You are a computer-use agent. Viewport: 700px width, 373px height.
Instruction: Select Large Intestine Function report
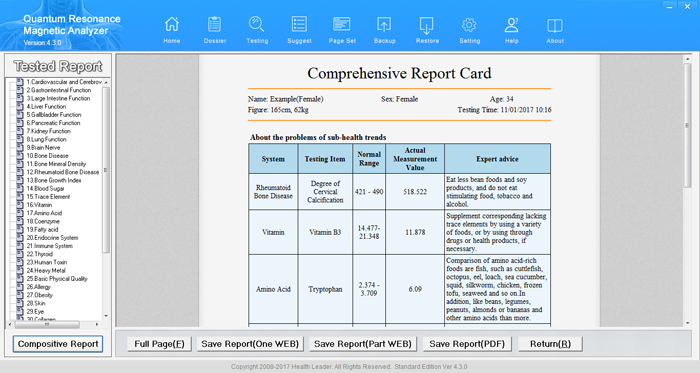(x=58, y=98)
